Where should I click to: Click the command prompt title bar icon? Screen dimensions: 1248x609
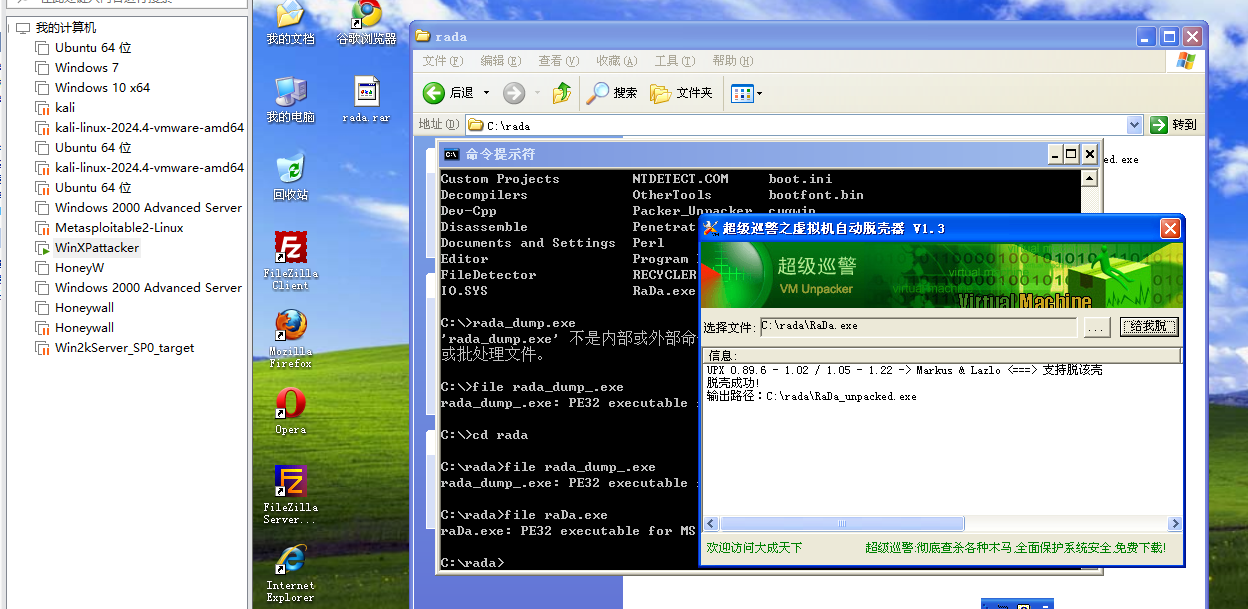point(451,154)
